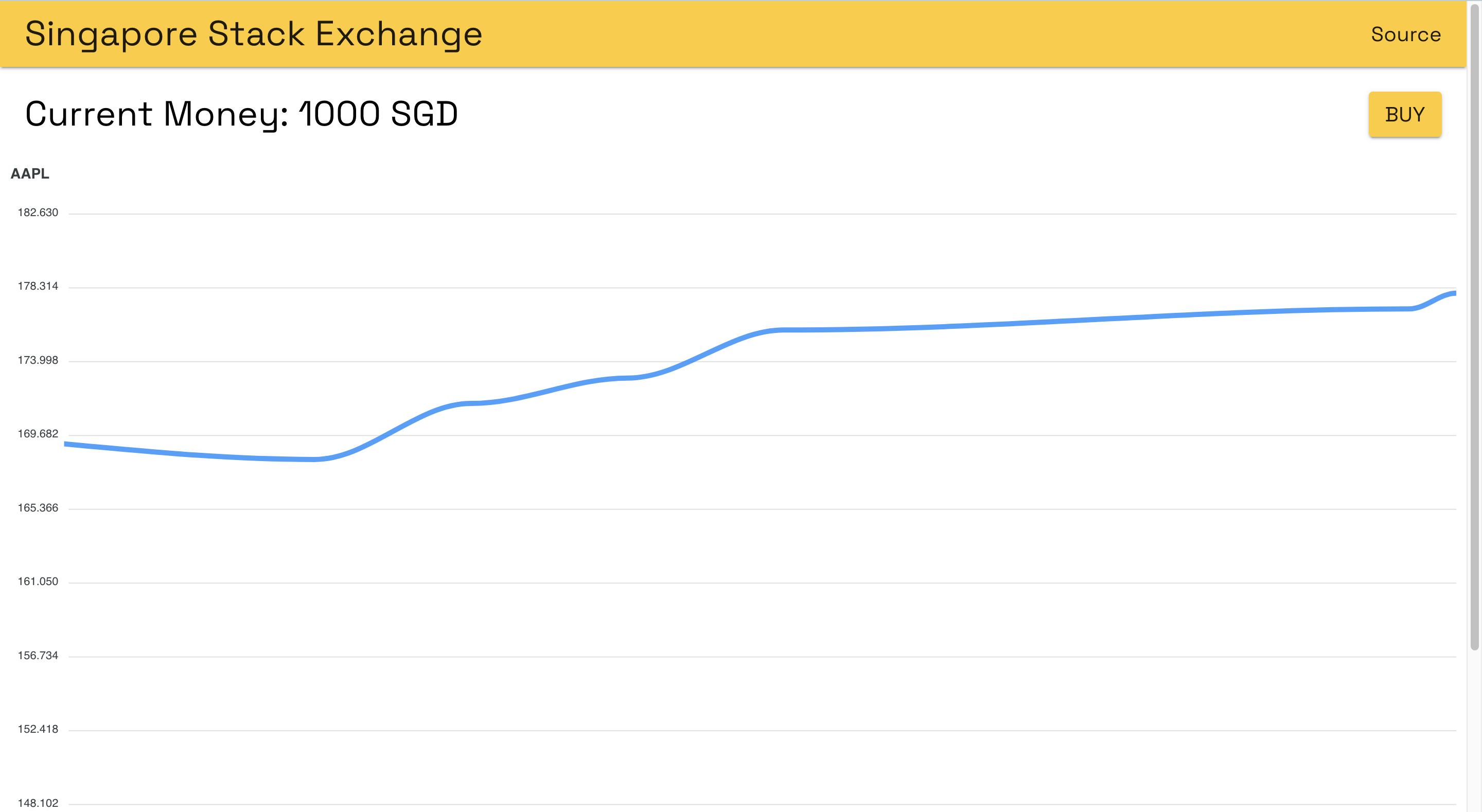Click the Current Money 1000 SGD text
The image size is (1482, 812).
click(242, 114)
